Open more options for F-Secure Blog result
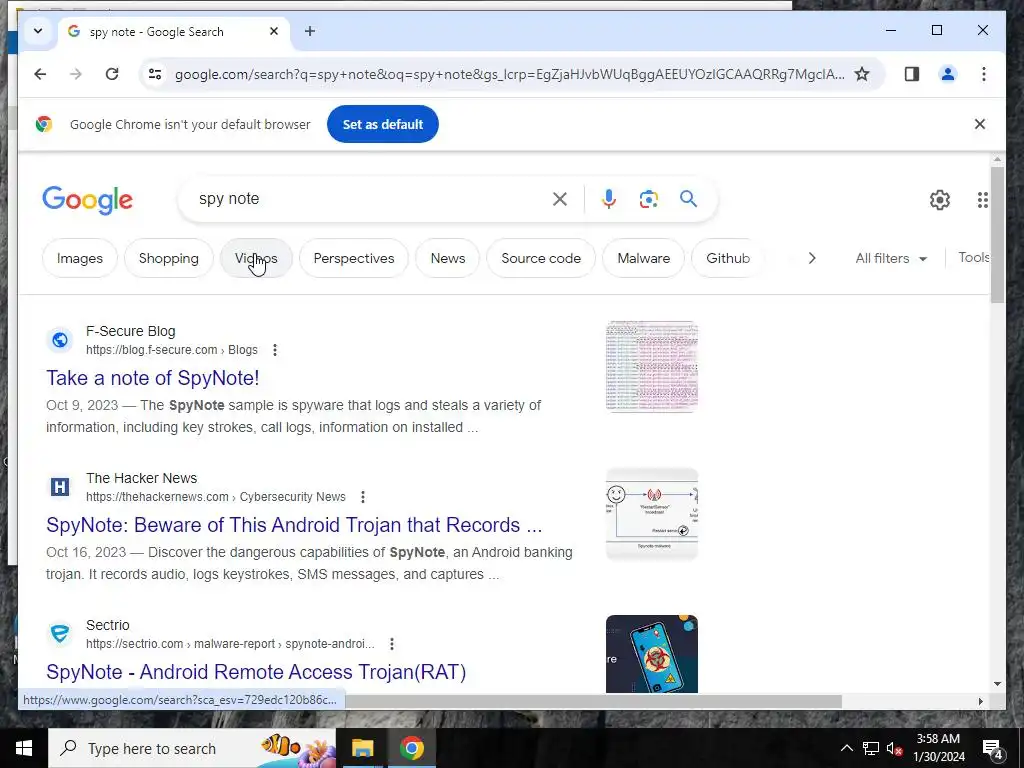The image size is (1024, 768). click(x=275, y=350)
